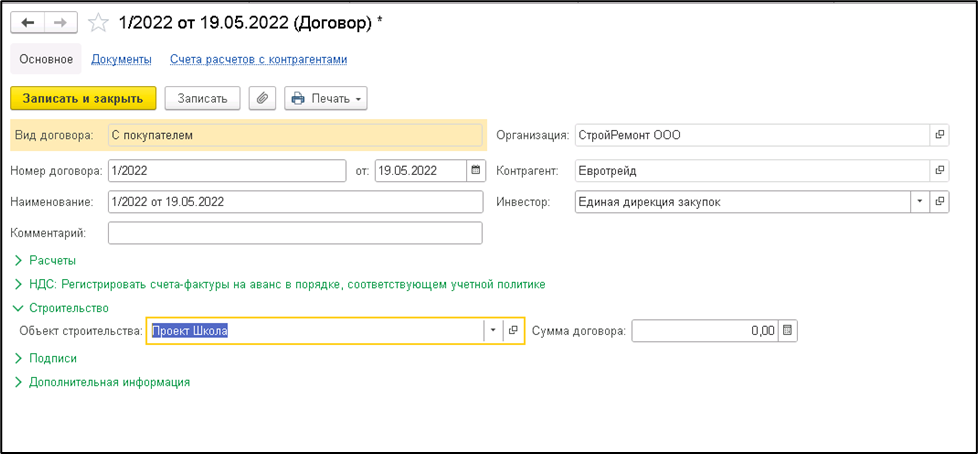The width and height of the screenshot is (978, 454).
Task: Open the Печать dropdown menu
Action: pos(326,98)
